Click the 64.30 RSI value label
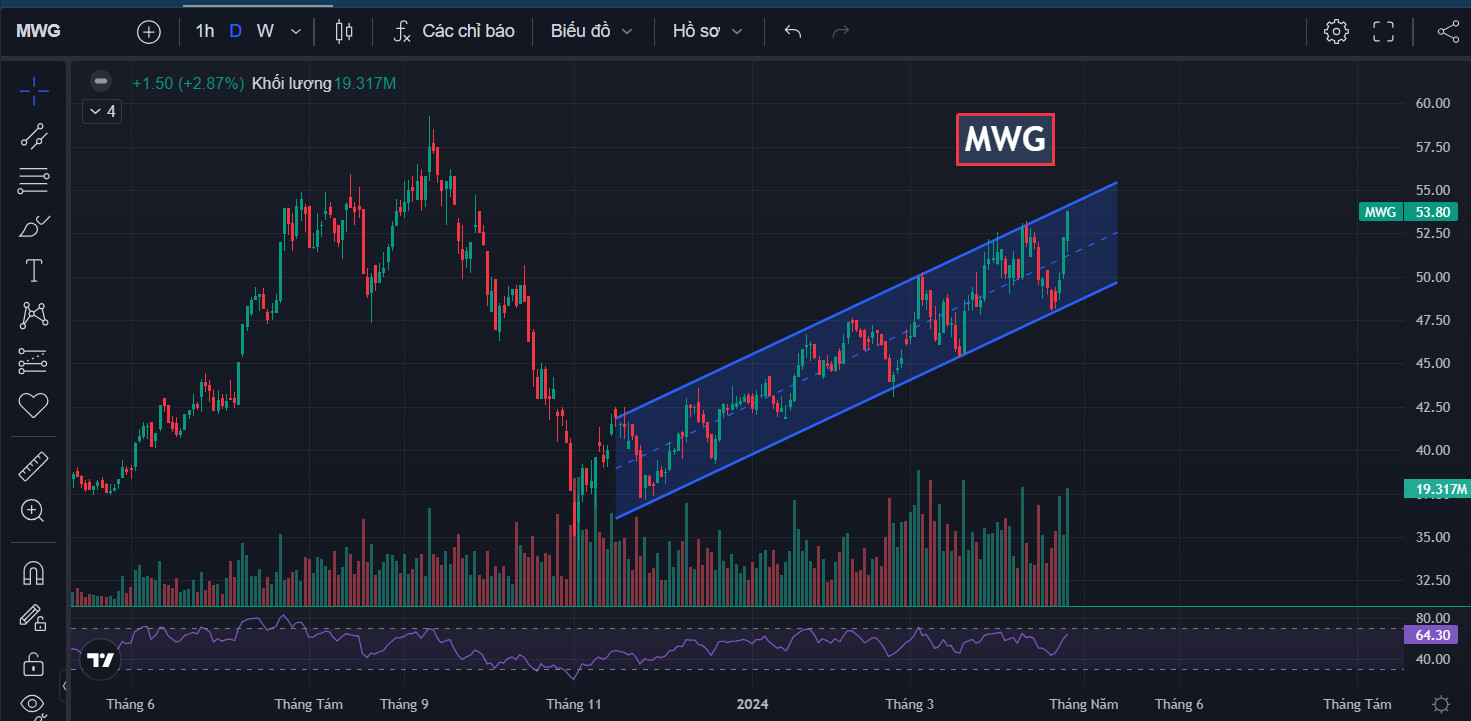Screen dimensions: 1471x721 click(1432, 635)
